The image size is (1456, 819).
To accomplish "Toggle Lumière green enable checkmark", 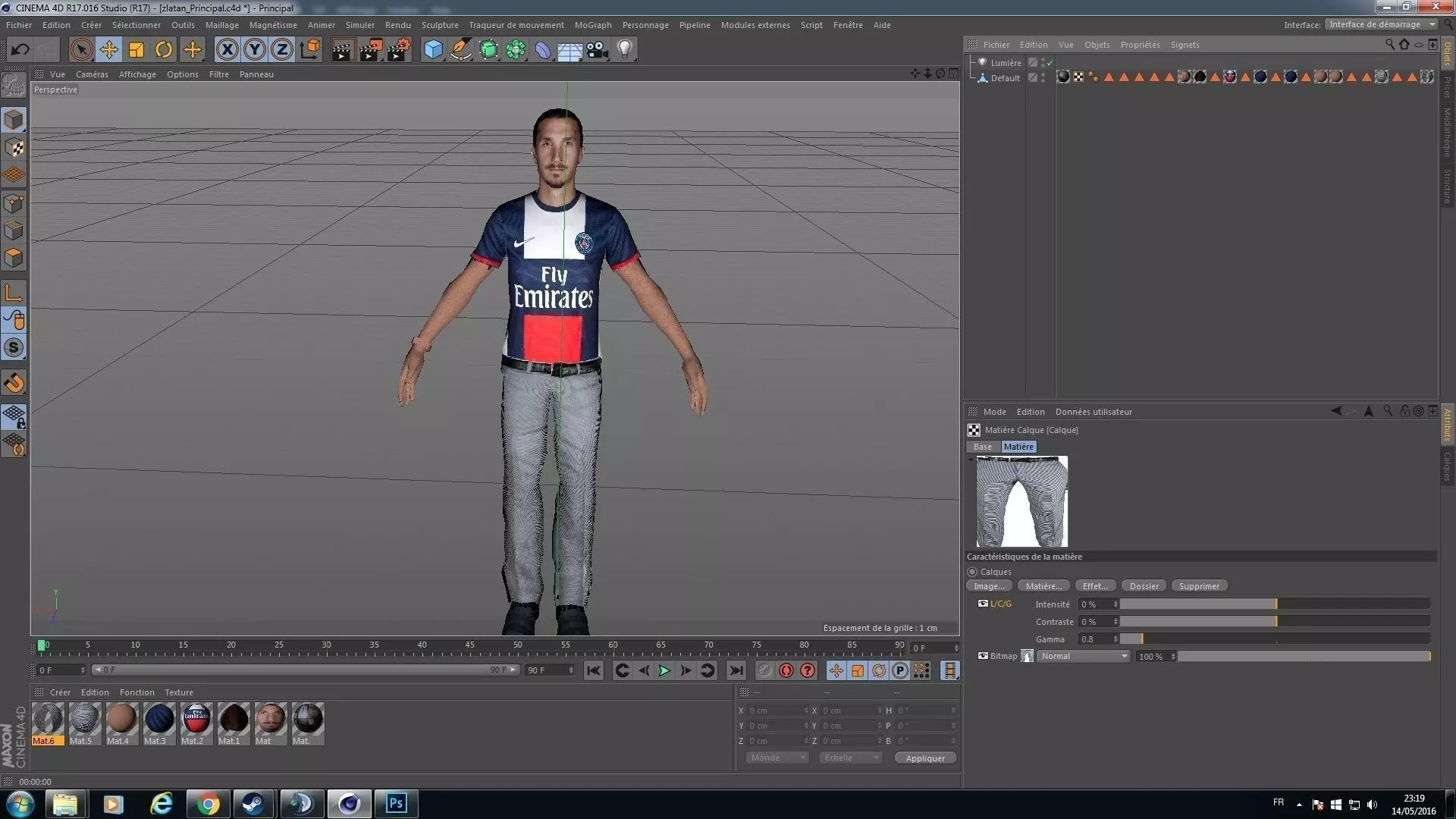I will pos(1050,63).
